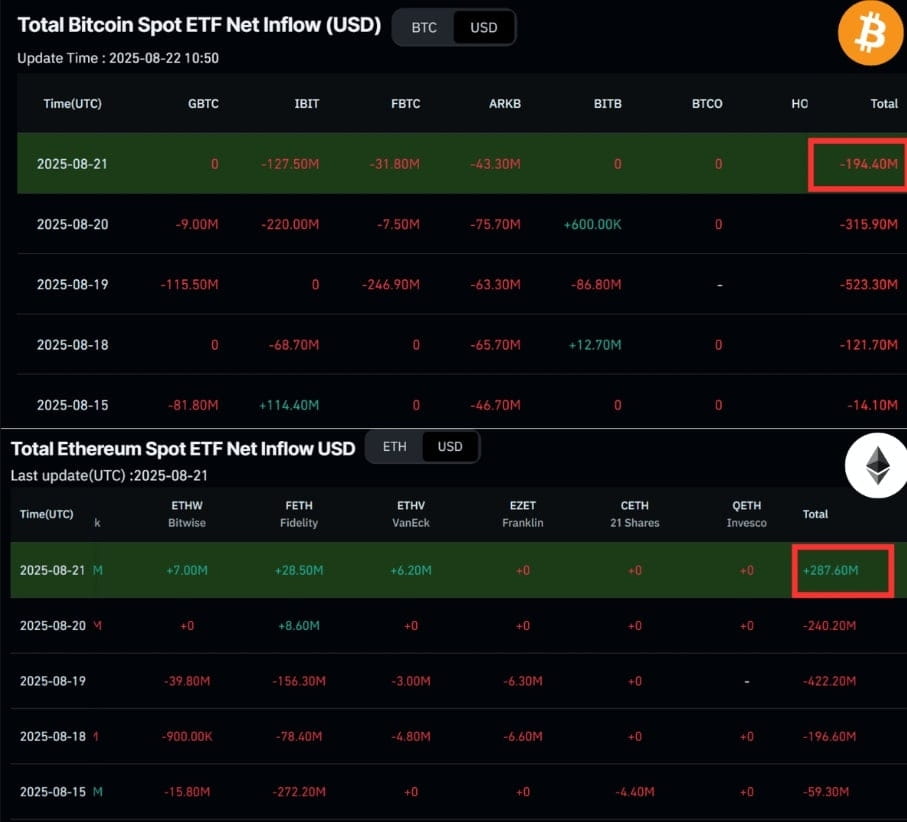Click the ARKB column header
The image size is (907, 822).
505,104
